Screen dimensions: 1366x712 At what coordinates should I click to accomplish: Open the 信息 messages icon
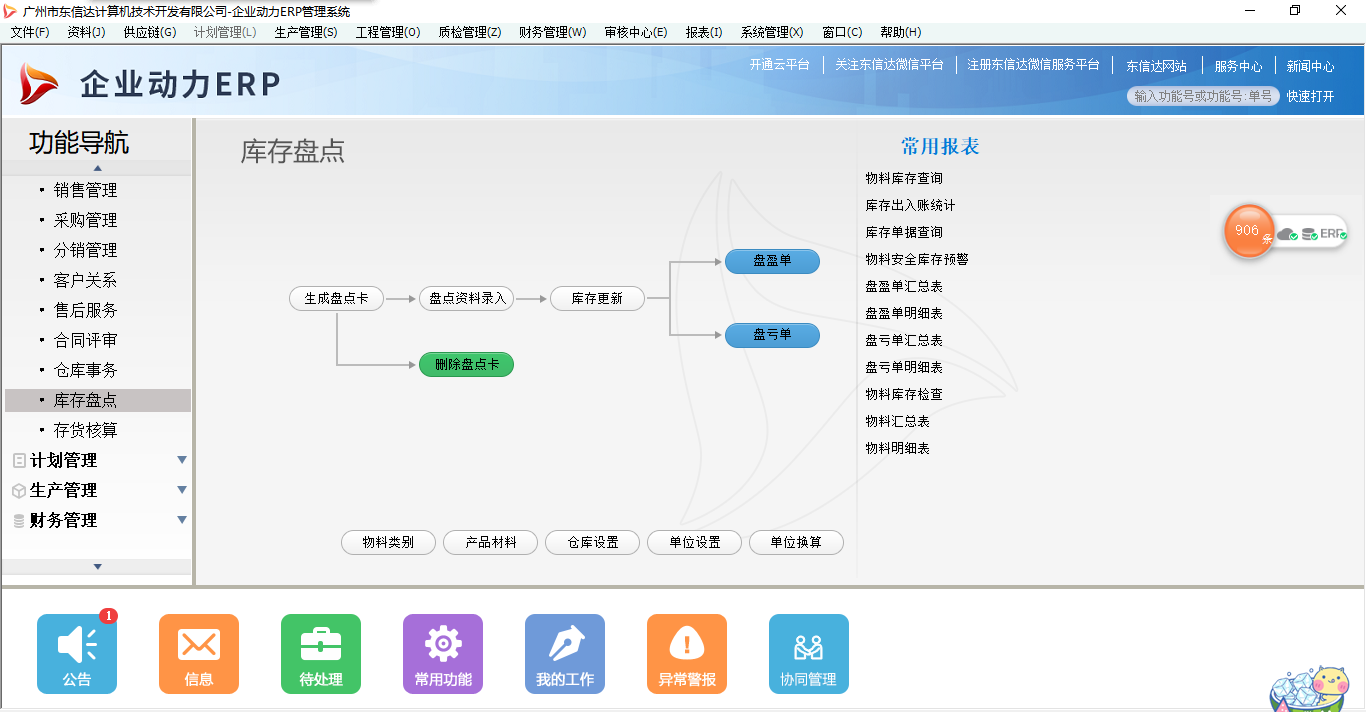pyautogui.click(x=198, y=654)
